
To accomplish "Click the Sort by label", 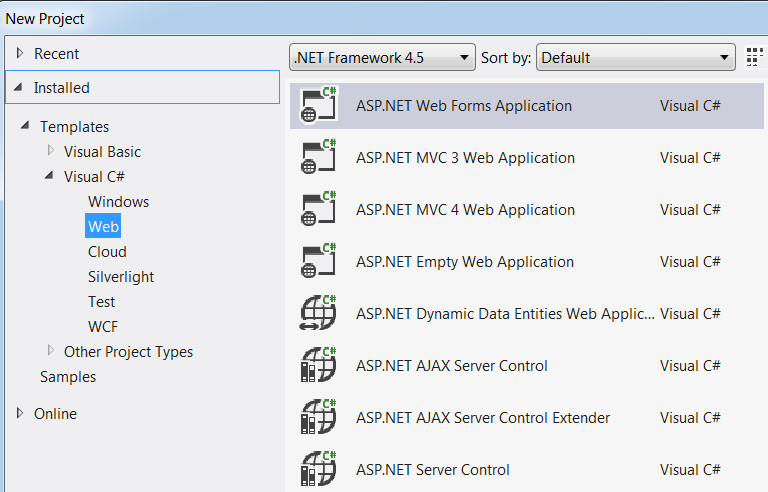I will click(x=506, y=58).
